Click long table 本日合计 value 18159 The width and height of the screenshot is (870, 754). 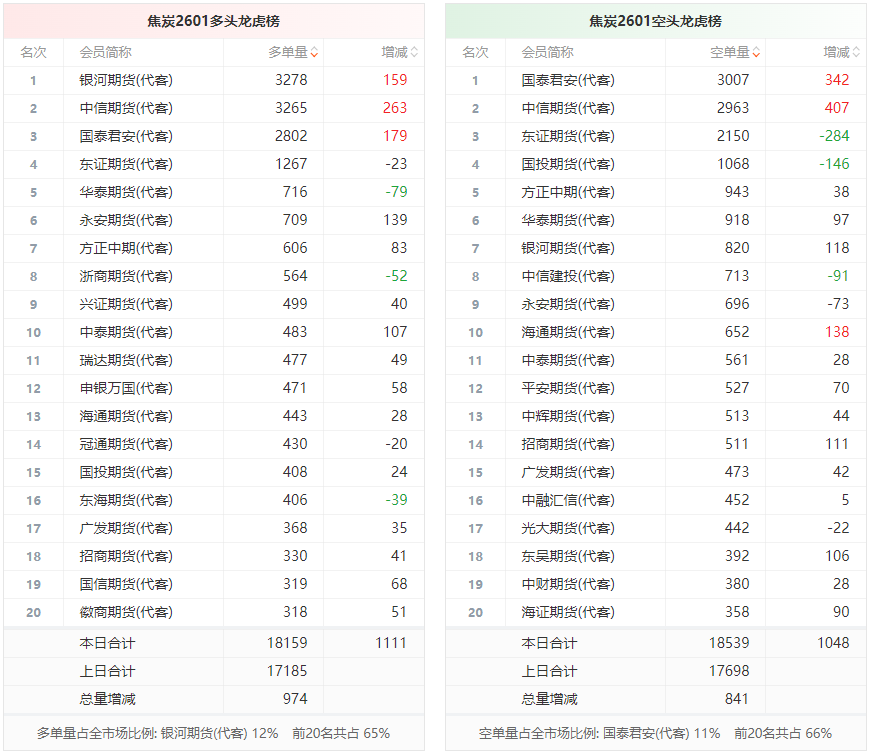[287, 643]
